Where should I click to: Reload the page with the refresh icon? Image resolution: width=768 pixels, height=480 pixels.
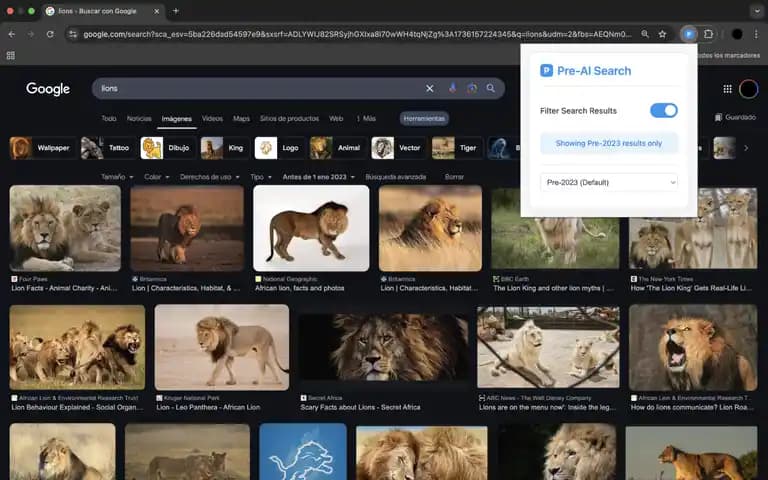(50, 34)
